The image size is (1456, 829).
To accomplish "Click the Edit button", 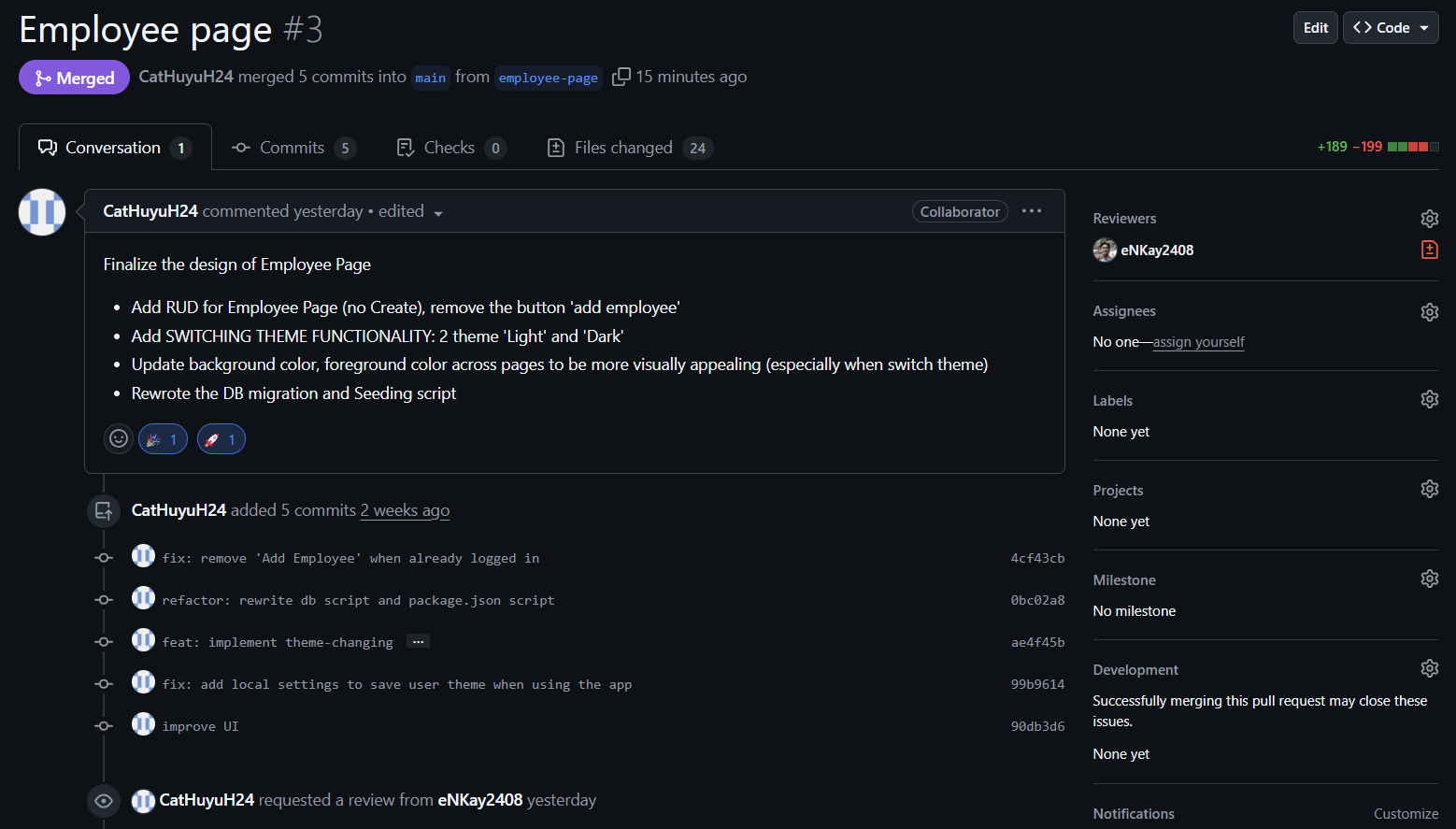I will (1315, 27).
